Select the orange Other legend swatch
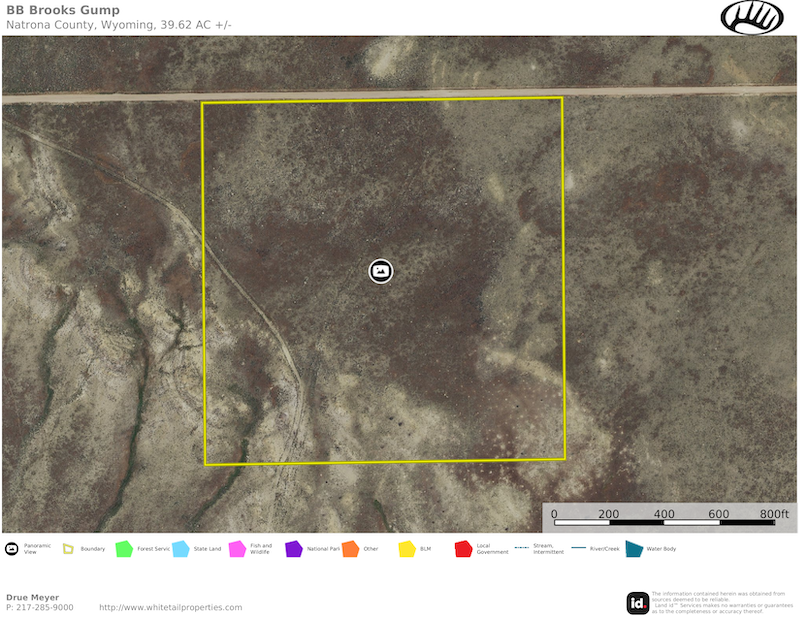Screen dimensions: 800x618 pos(350,549)
